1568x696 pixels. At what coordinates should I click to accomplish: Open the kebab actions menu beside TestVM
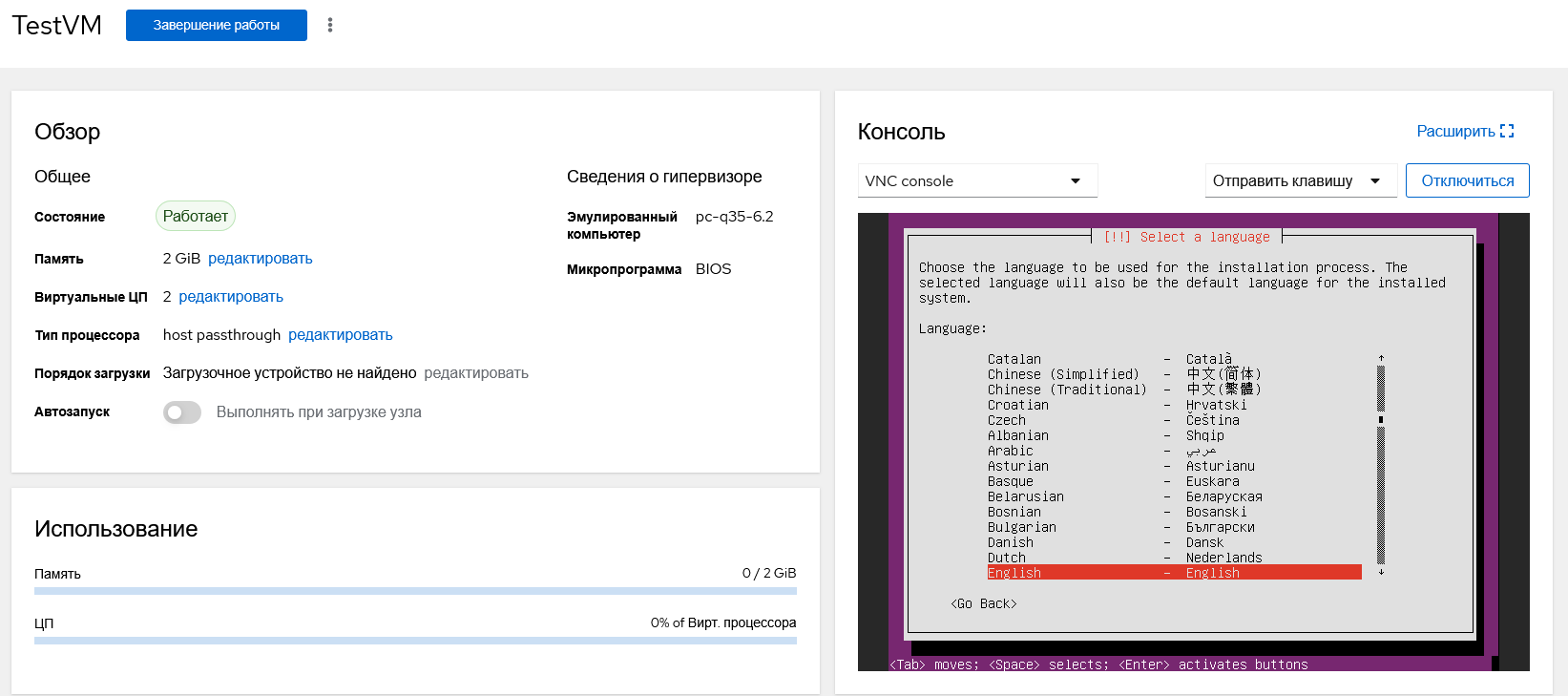click(330, 25)
